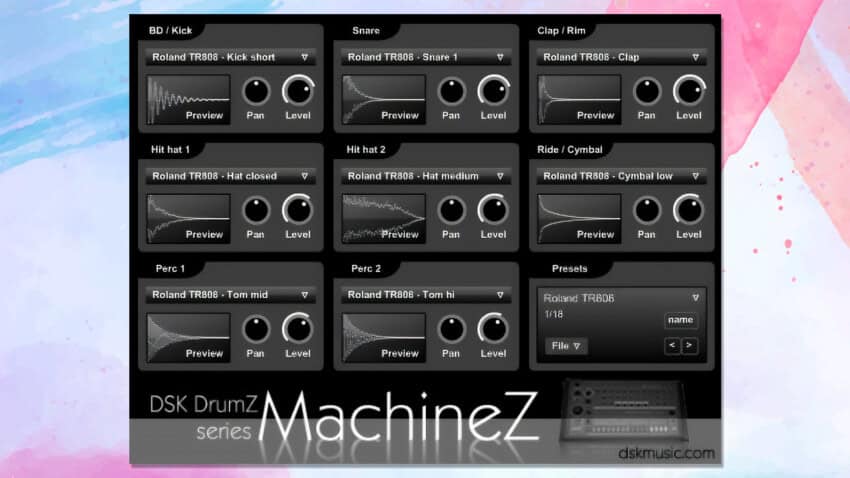Viewport: 850px width, 478px height.
Task: Open the BD / Kick sample dropdown
Action: pos(230,57)
